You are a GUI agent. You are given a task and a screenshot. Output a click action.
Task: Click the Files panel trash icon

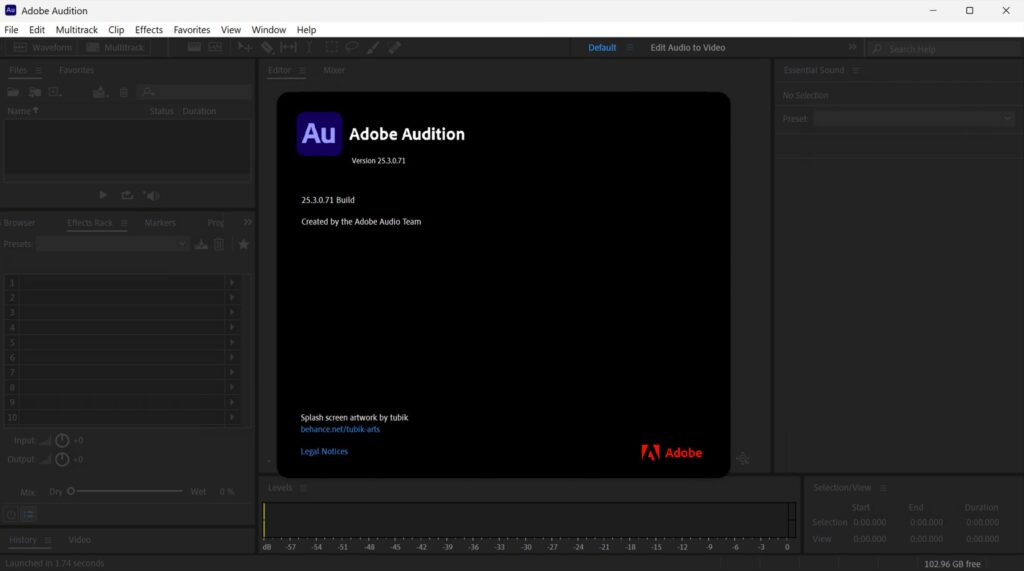[123, 92]
